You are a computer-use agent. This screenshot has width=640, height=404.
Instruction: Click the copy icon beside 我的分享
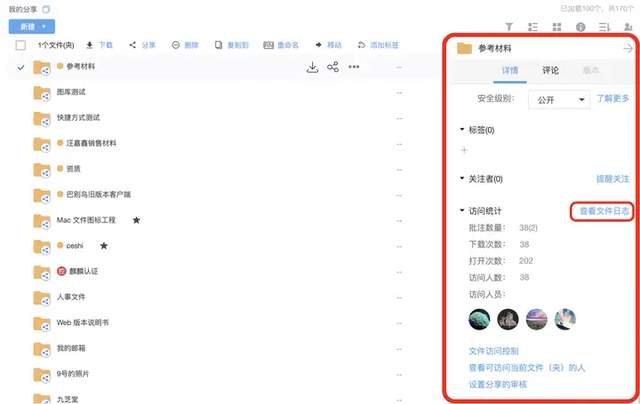tap(46, 9)
